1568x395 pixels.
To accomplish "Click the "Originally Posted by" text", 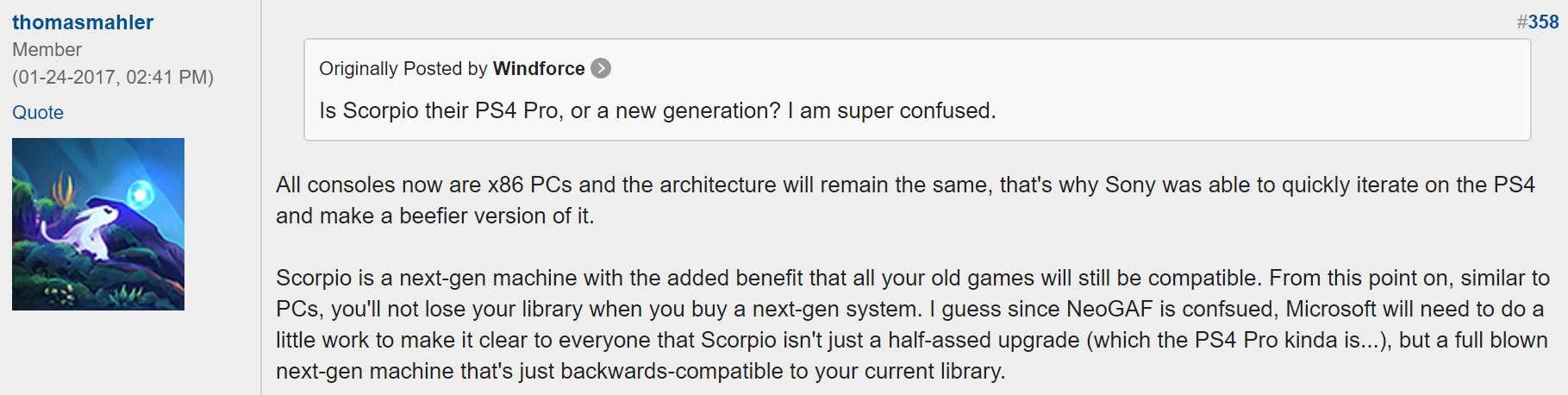I will point(403,68).
